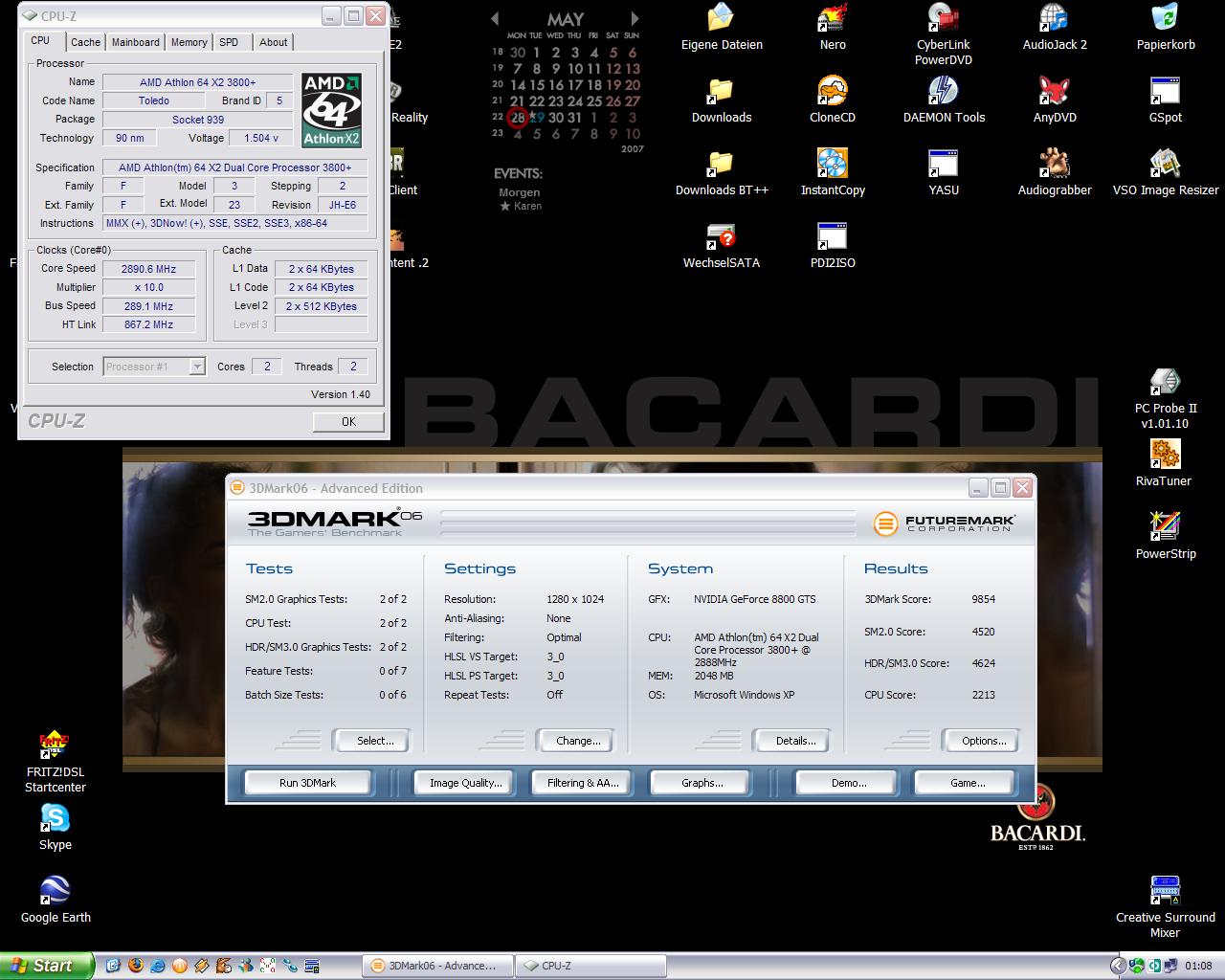Go to previous month in the calendar
1225x980 pixels.
[x=495, y=18]
